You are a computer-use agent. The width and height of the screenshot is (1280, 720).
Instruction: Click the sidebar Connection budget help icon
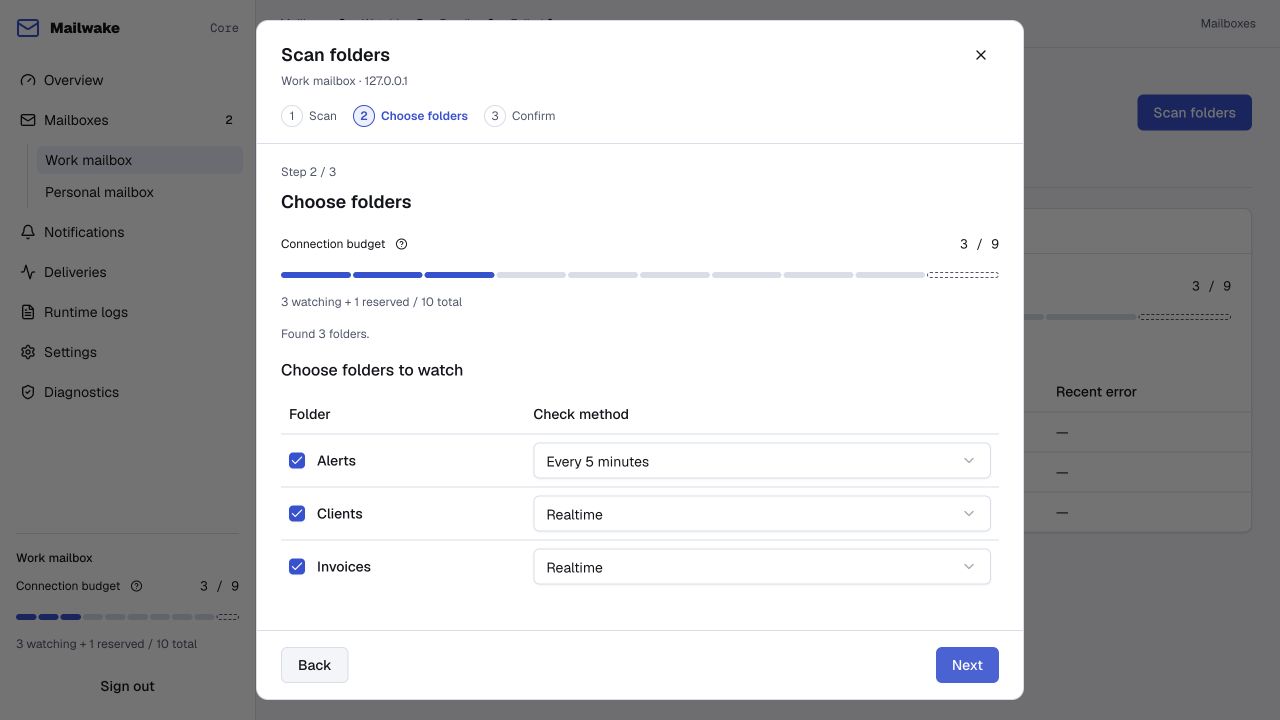(x=137, y=586)
